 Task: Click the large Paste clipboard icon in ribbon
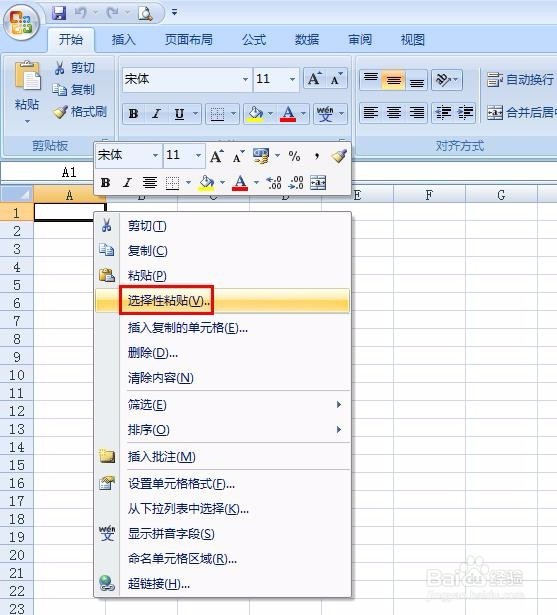coord(27,77)
